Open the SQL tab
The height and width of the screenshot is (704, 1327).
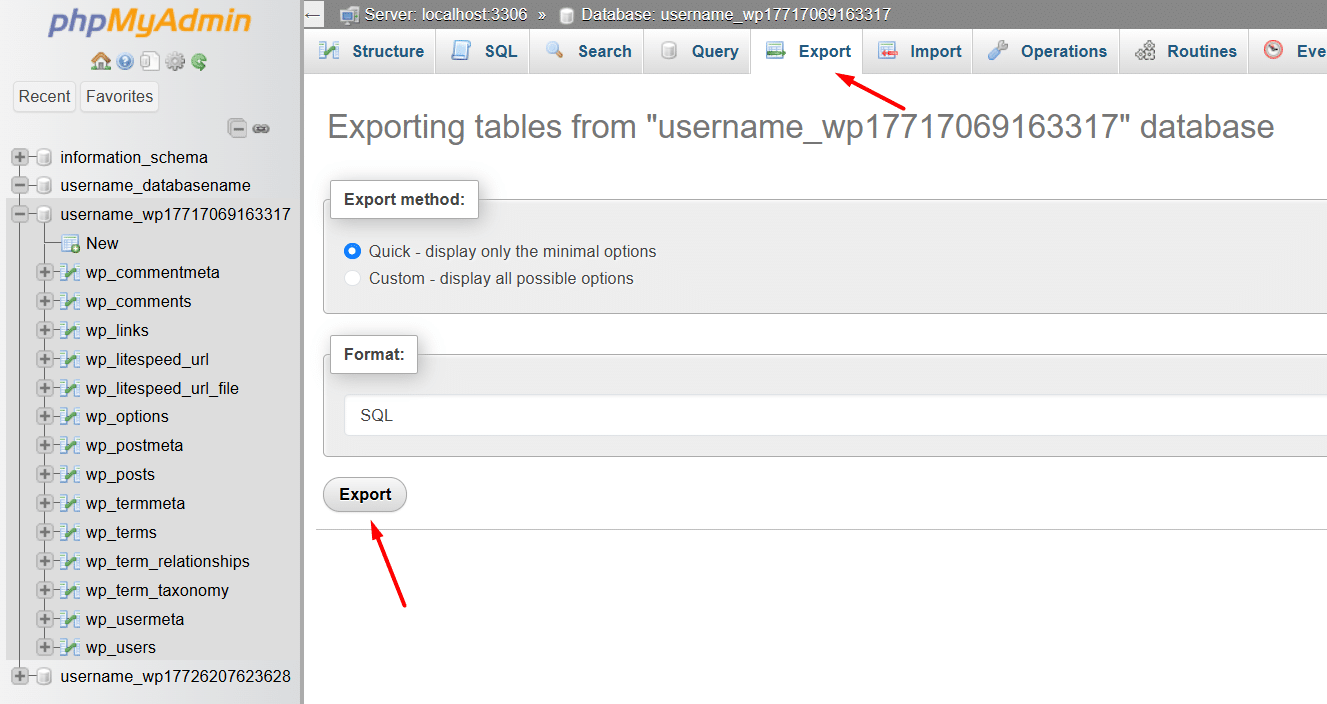coord(484,51)
